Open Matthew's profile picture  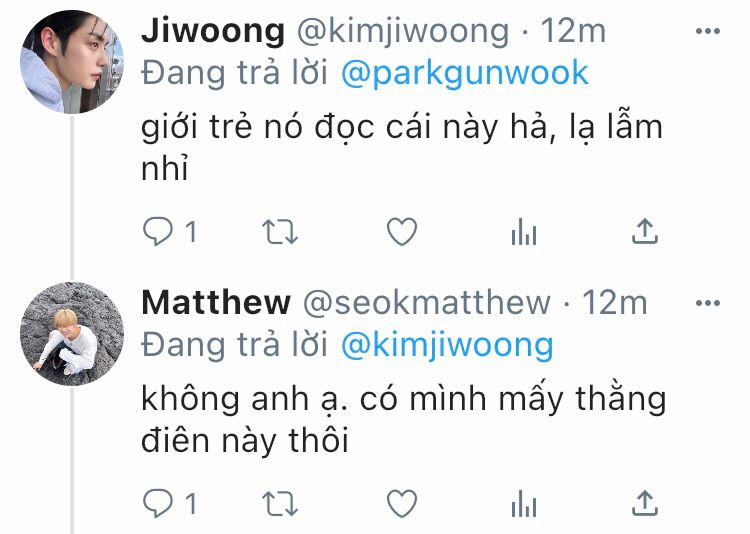[72, 334]
